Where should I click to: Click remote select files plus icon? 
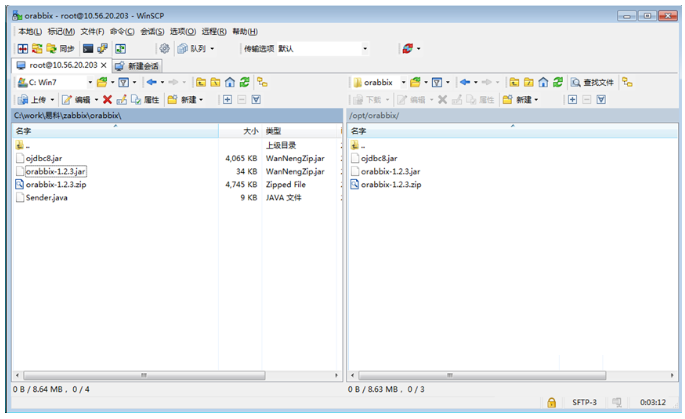pyautogui.click(x=572, y=100)
